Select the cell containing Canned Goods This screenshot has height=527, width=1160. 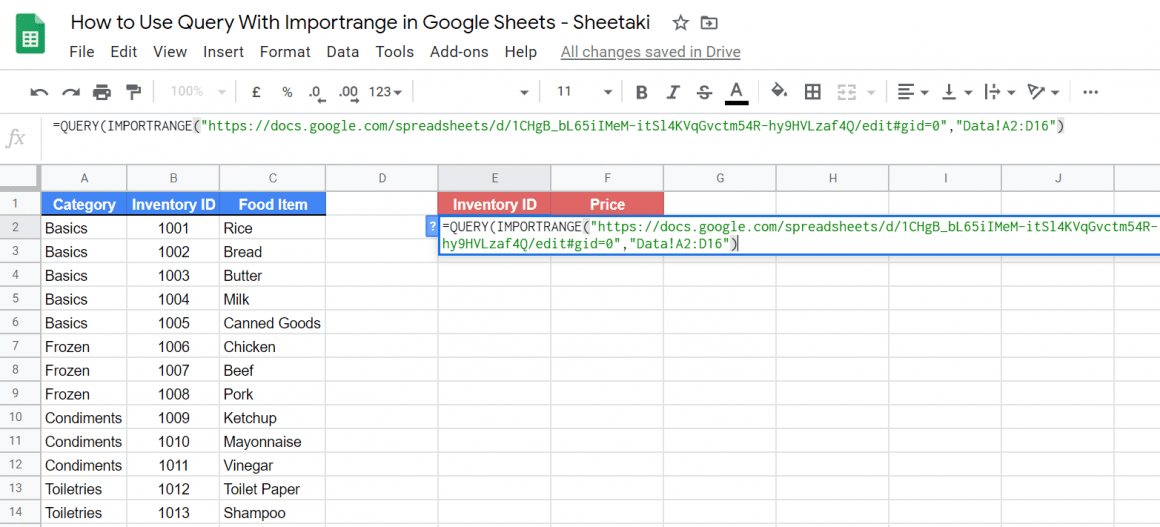click(273, 323)
